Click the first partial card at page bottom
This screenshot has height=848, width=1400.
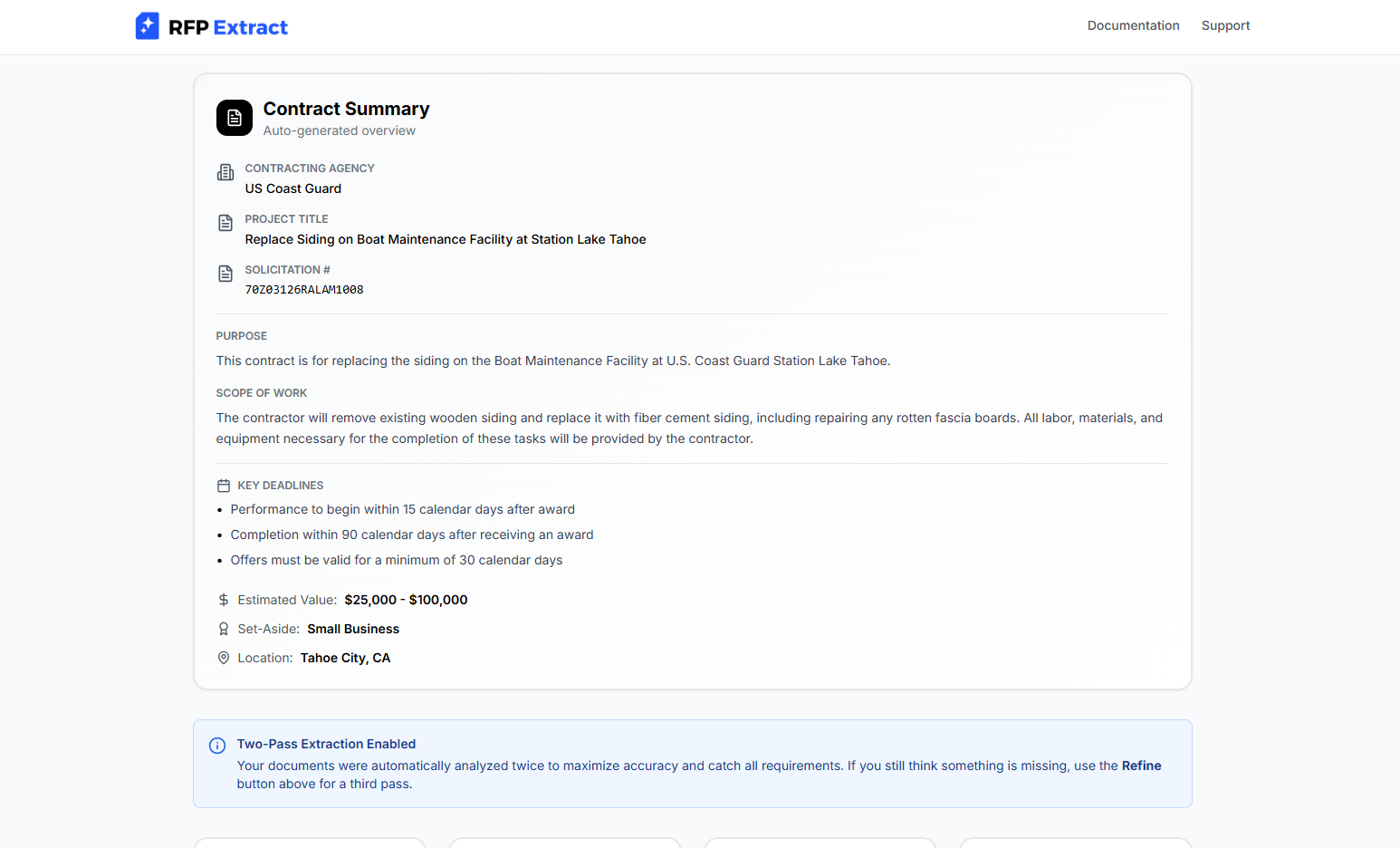point(309,843)
